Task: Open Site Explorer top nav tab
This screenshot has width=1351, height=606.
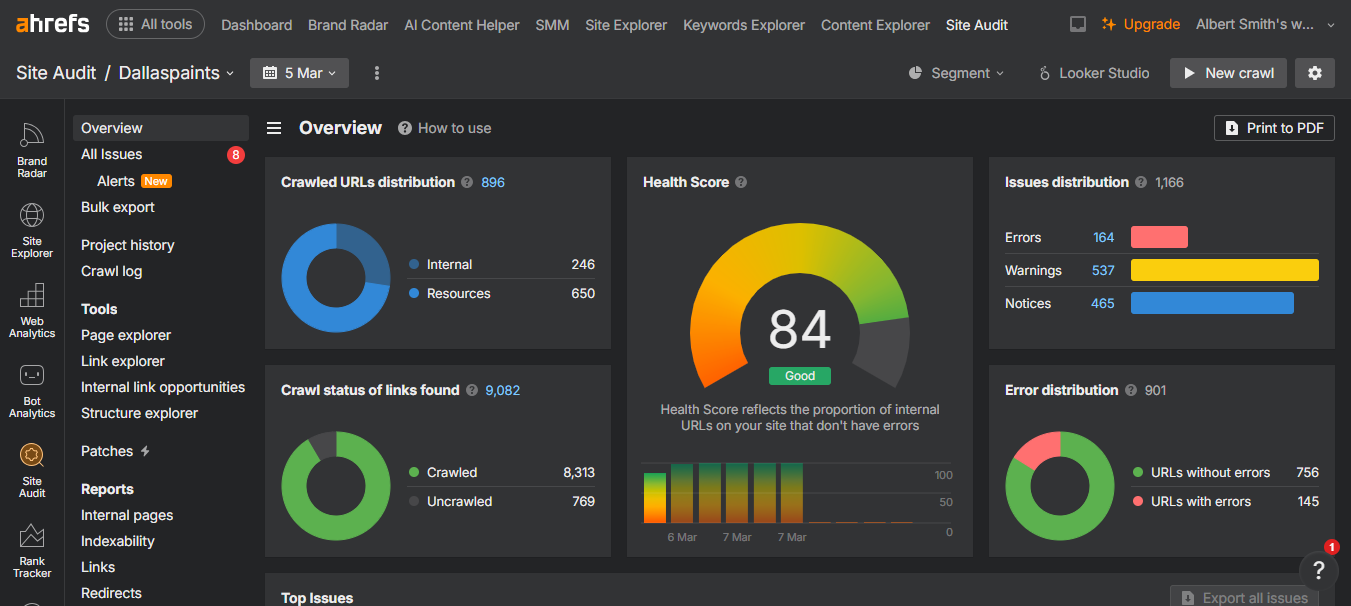Action: click(x=626, y=25)
